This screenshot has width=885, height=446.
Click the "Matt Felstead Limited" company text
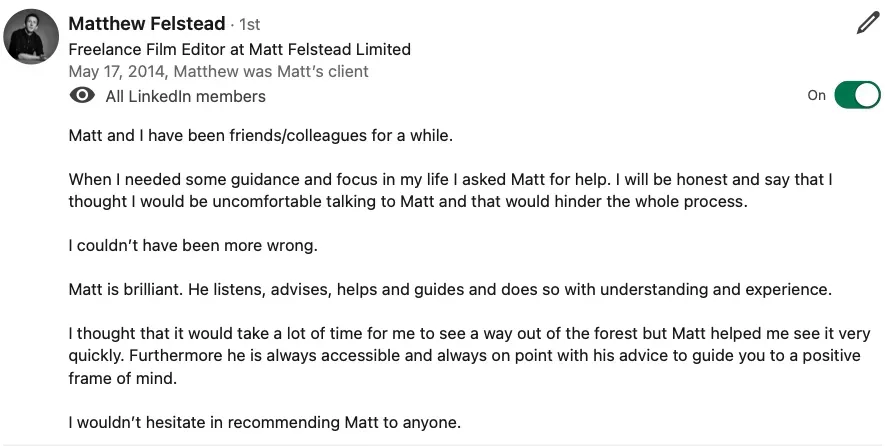tap(330, 50)
